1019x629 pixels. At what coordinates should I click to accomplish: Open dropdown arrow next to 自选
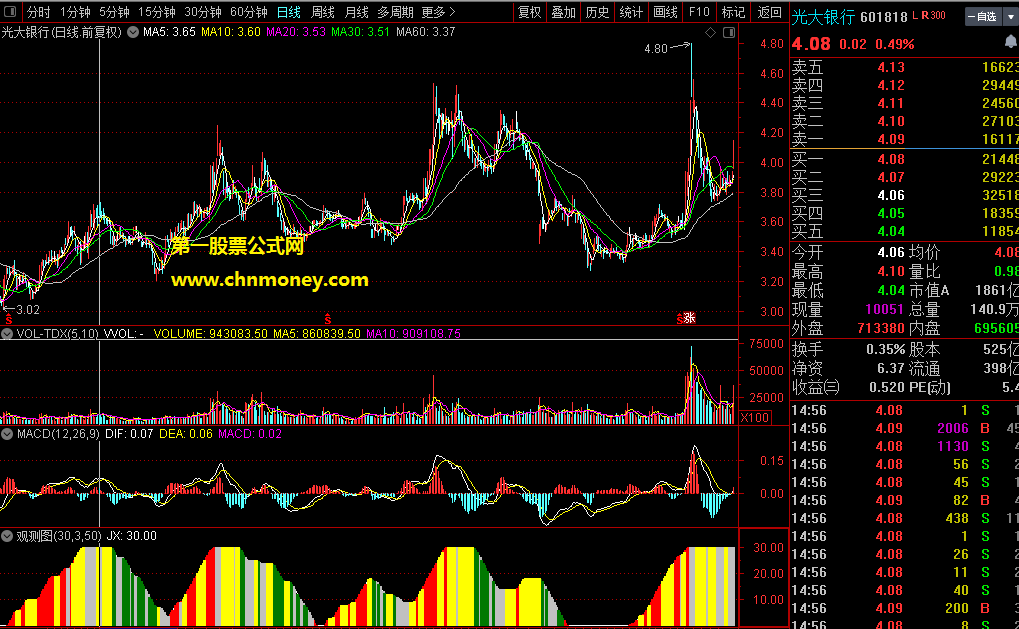point(1010,17)
